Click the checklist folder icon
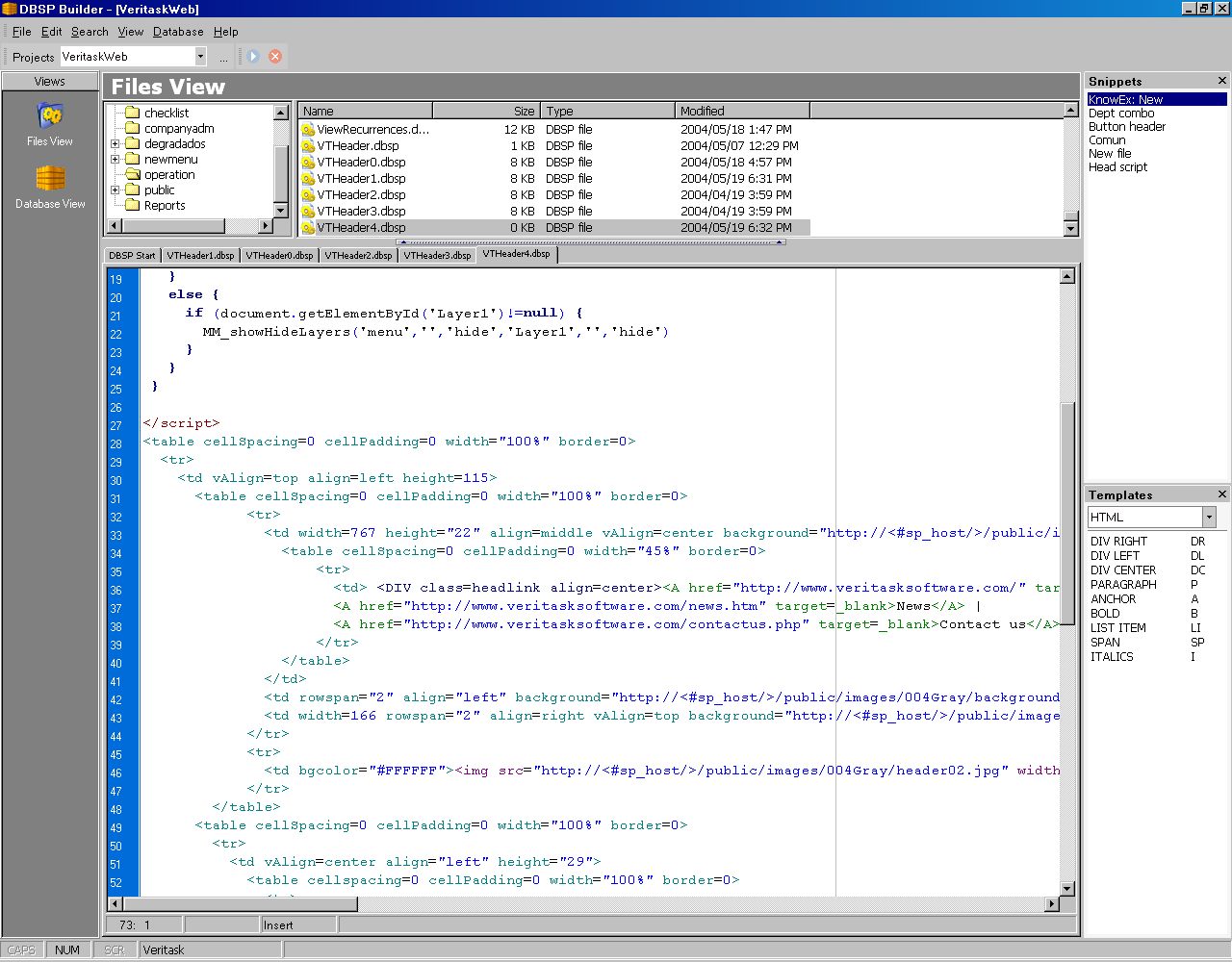 point(133,113)
